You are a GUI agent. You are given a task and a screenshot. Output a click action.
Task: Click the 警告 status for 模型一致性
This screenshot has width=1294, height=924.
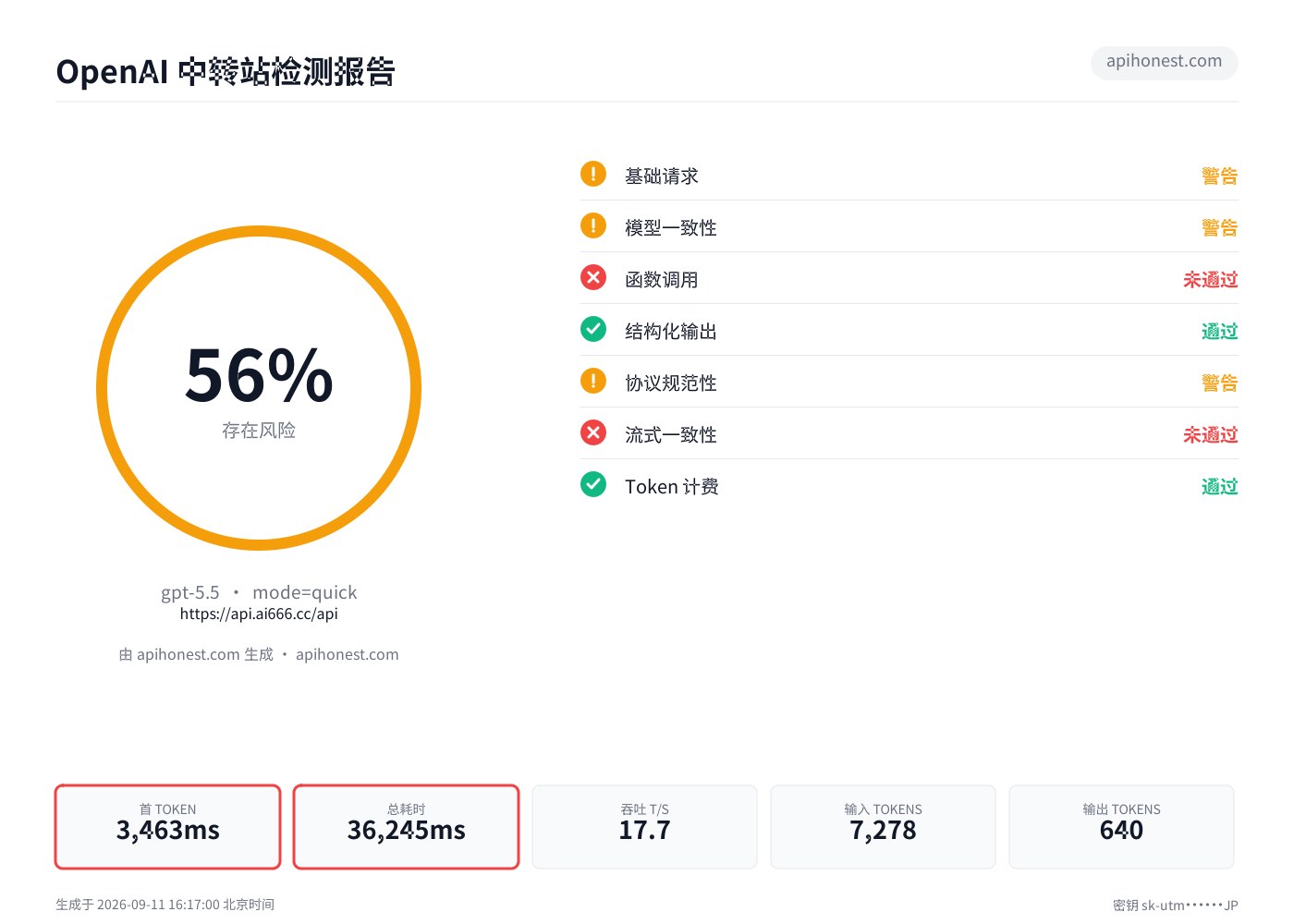[1219, 227]
